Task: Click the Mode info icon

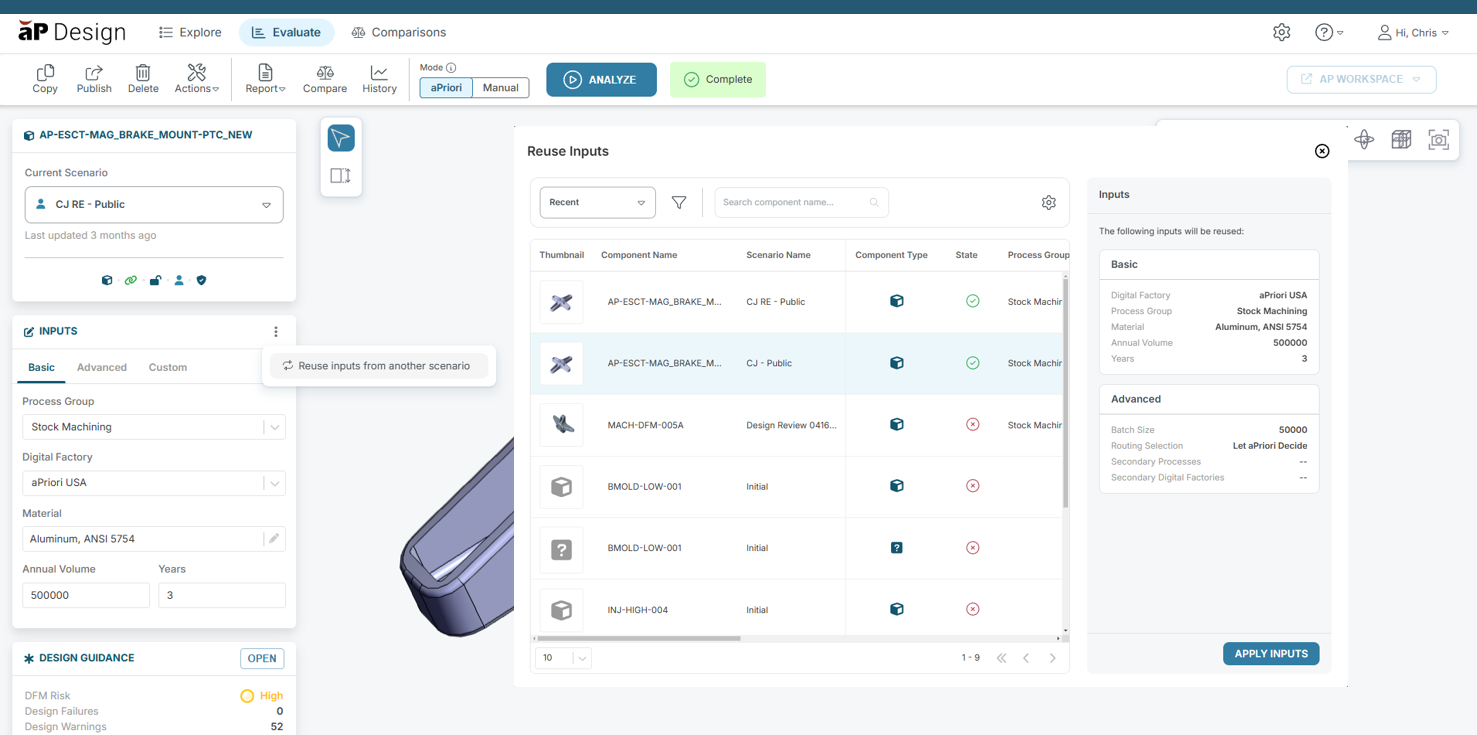Action: pyautogui.click(x=451, y=68)
